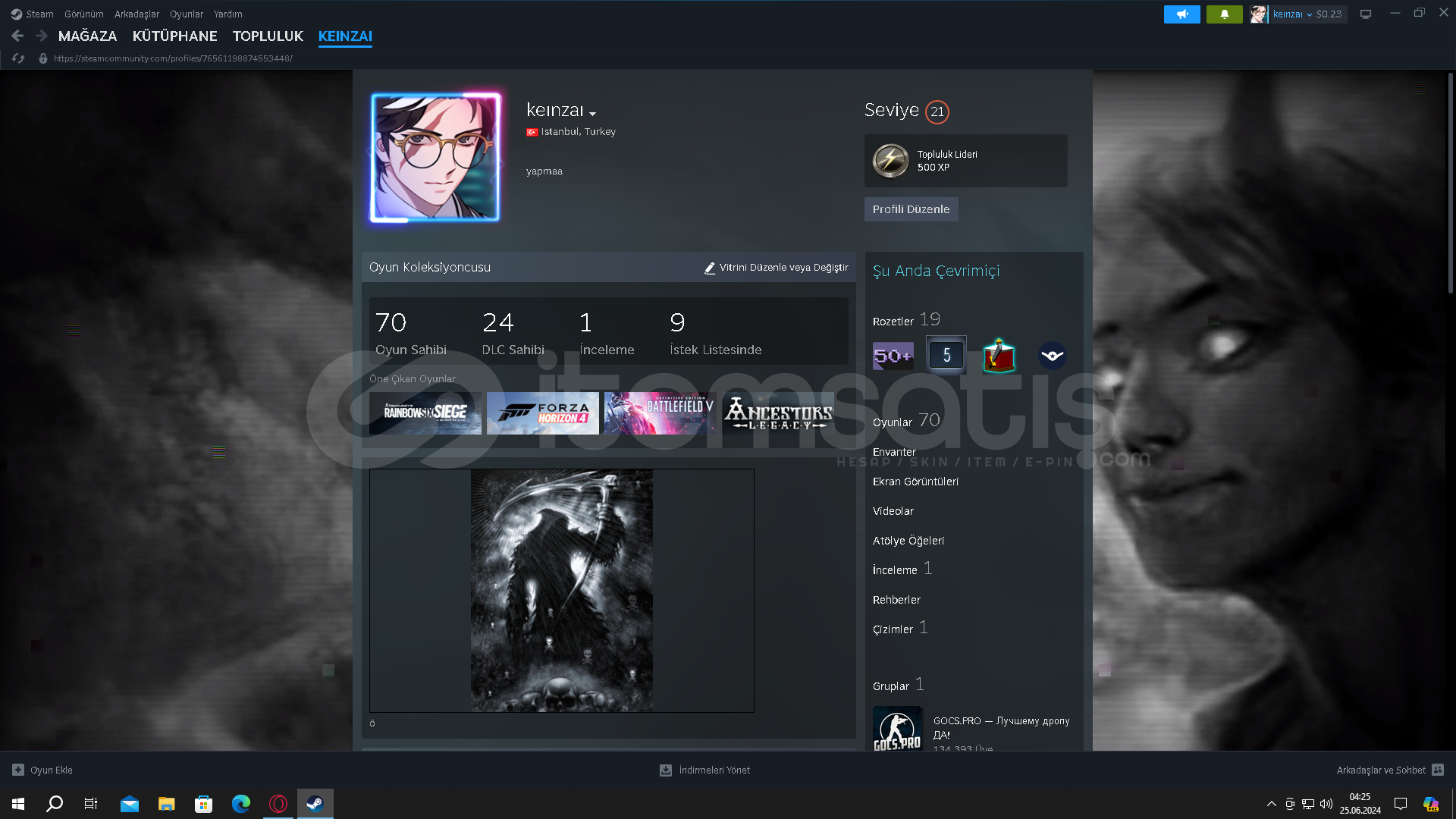This screenshot has height=819, width=1456.
Task: Click the Oyun Ekle plus icon
Action: [x=18, y=770]
